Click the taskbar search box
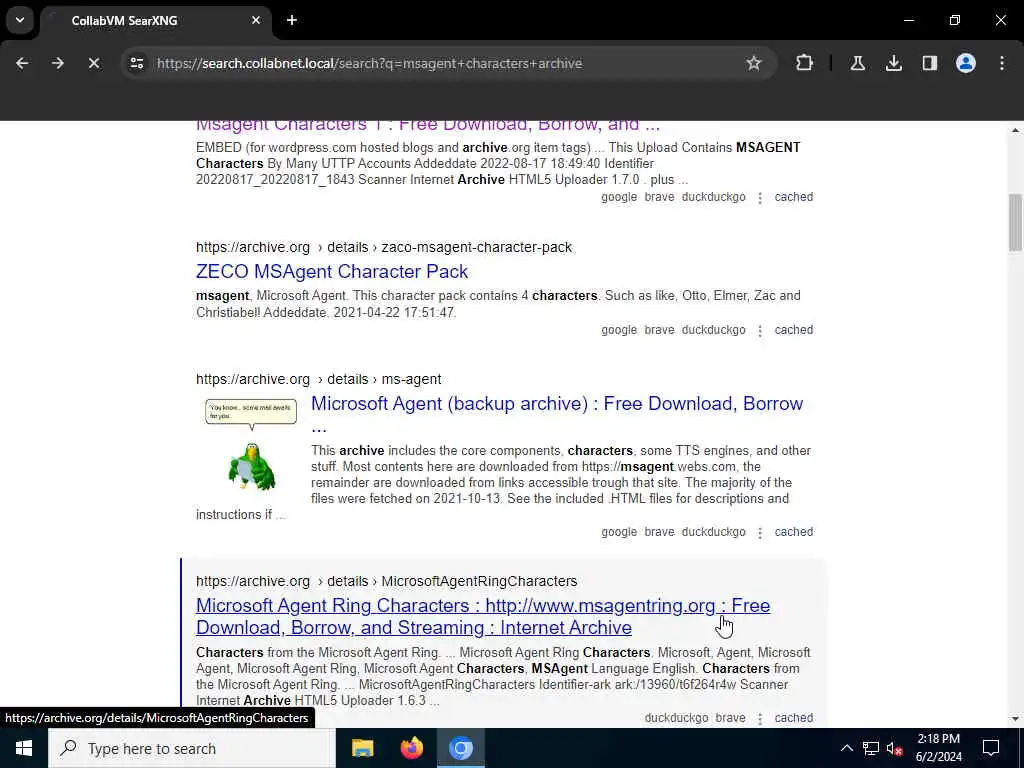 tap(192, 748)
